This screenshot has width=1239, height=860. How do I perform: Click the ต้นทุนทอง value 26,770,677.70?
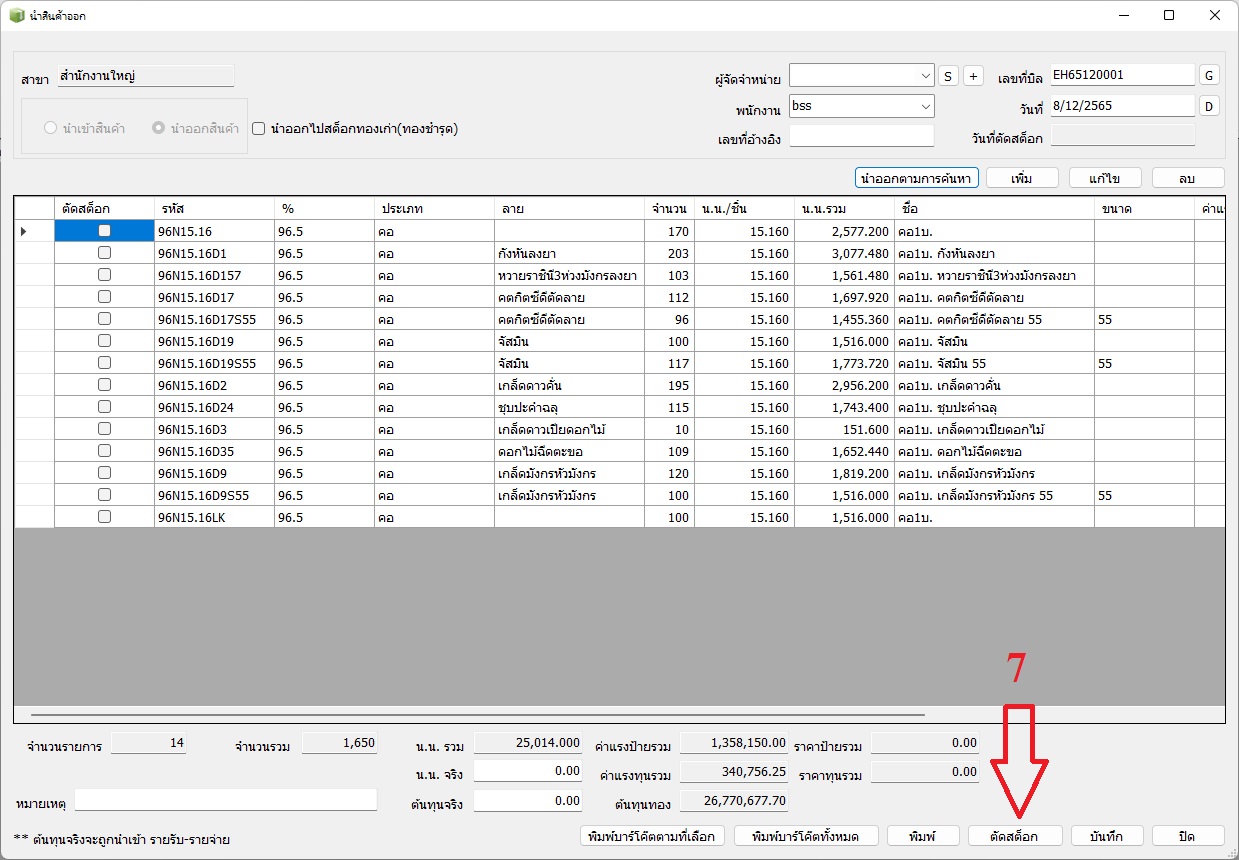pyautogui.click(x=734, y=801)
